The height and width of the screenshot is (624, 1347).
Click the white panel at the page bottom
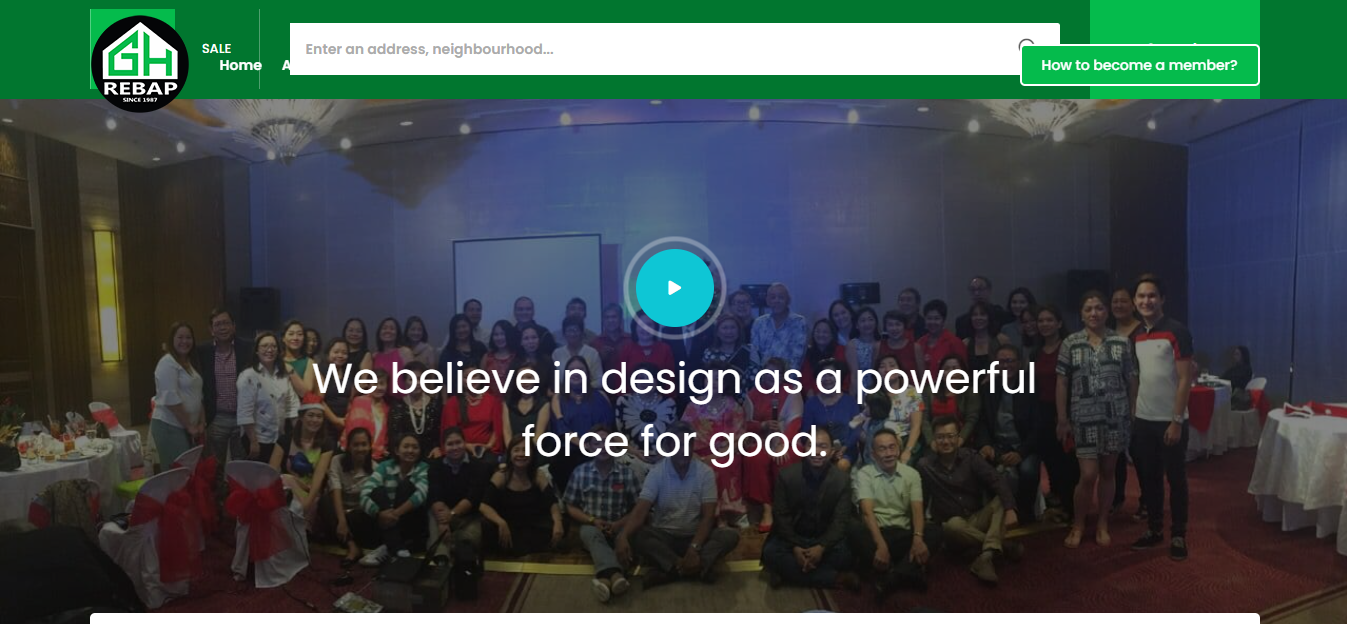674,618
